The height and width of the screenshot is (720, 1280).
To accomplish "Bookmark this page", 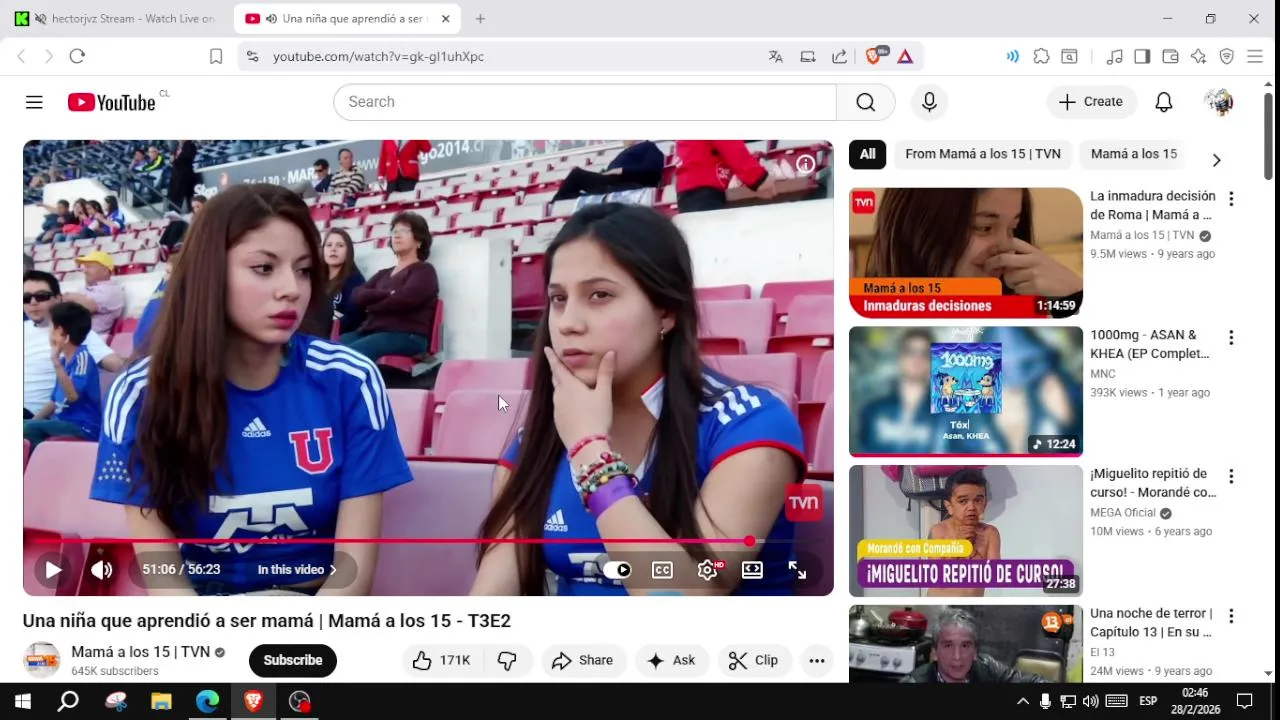I will (215, 57).
